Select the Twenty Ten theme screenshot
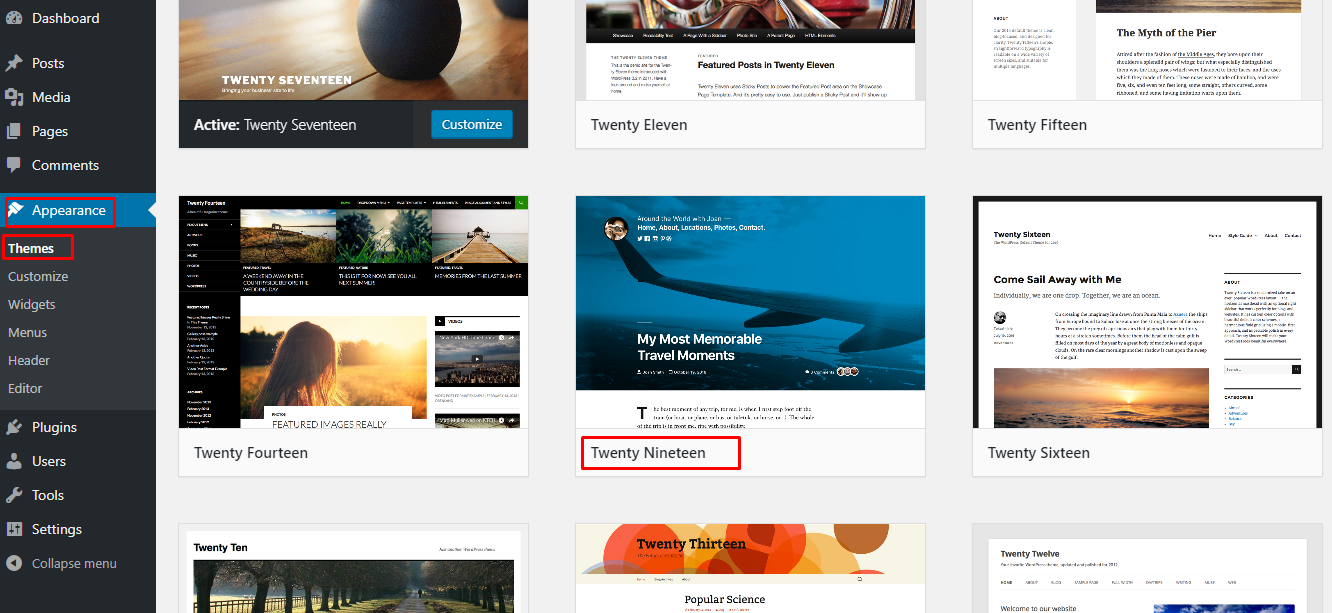Image resolution: width=1332 pixels, height=613 pixels. pyautogui.click(x=353, y=568)
